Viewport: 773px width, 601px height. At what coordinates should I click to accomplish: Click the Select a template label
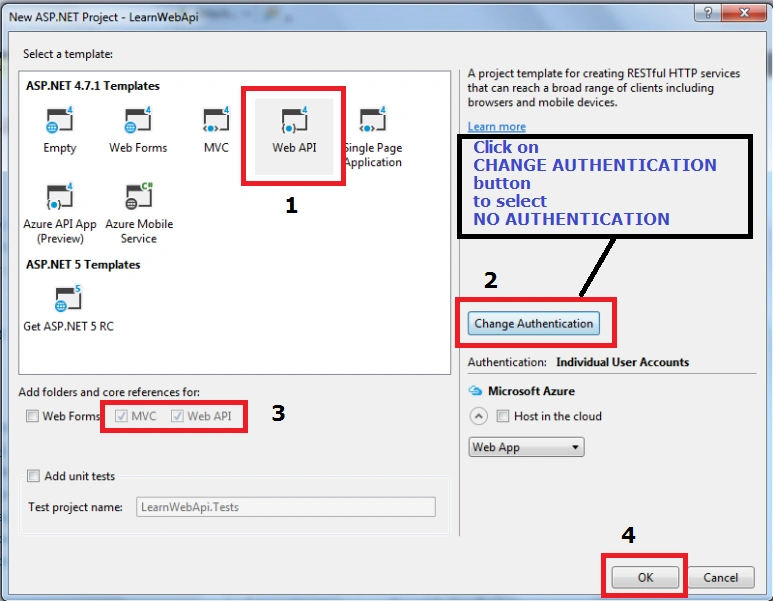pos(68,54)
